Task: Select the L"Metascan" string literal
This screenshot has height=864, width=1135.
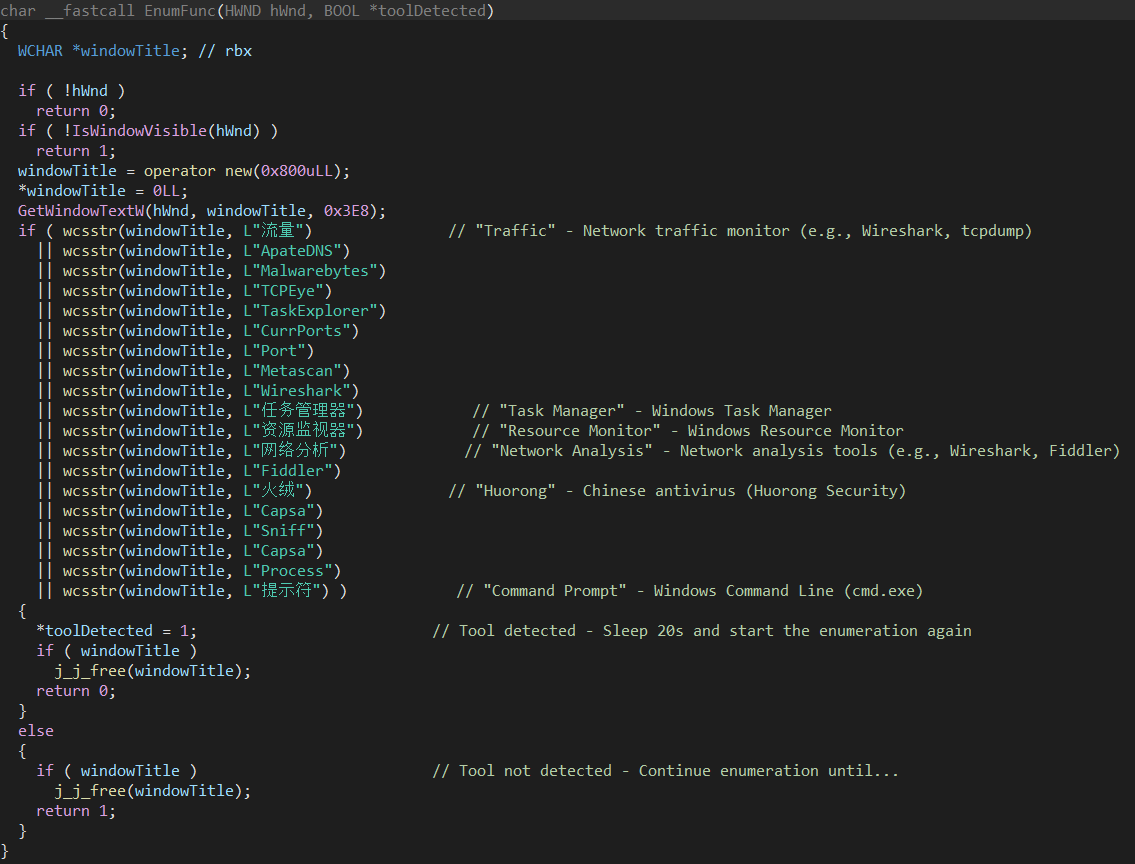Action: pyautogui.click(x=292, y=371)
